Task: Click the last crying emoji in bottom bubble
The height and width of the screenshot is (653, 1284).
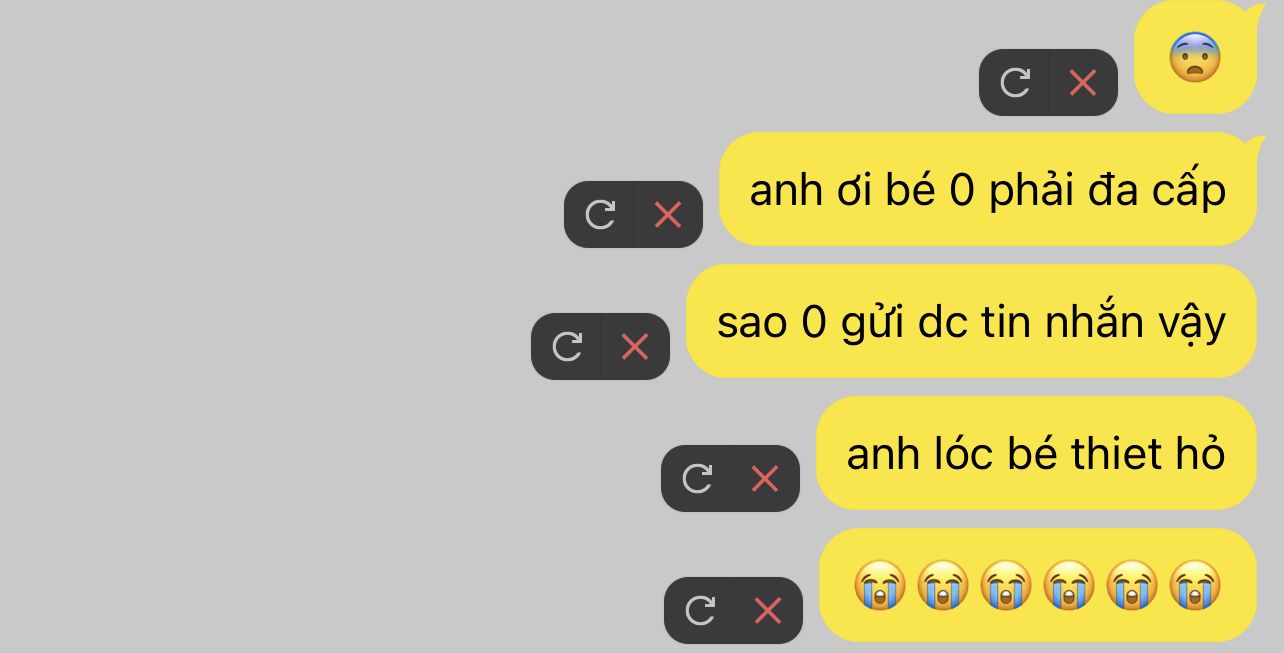Action: [1195, 585]
